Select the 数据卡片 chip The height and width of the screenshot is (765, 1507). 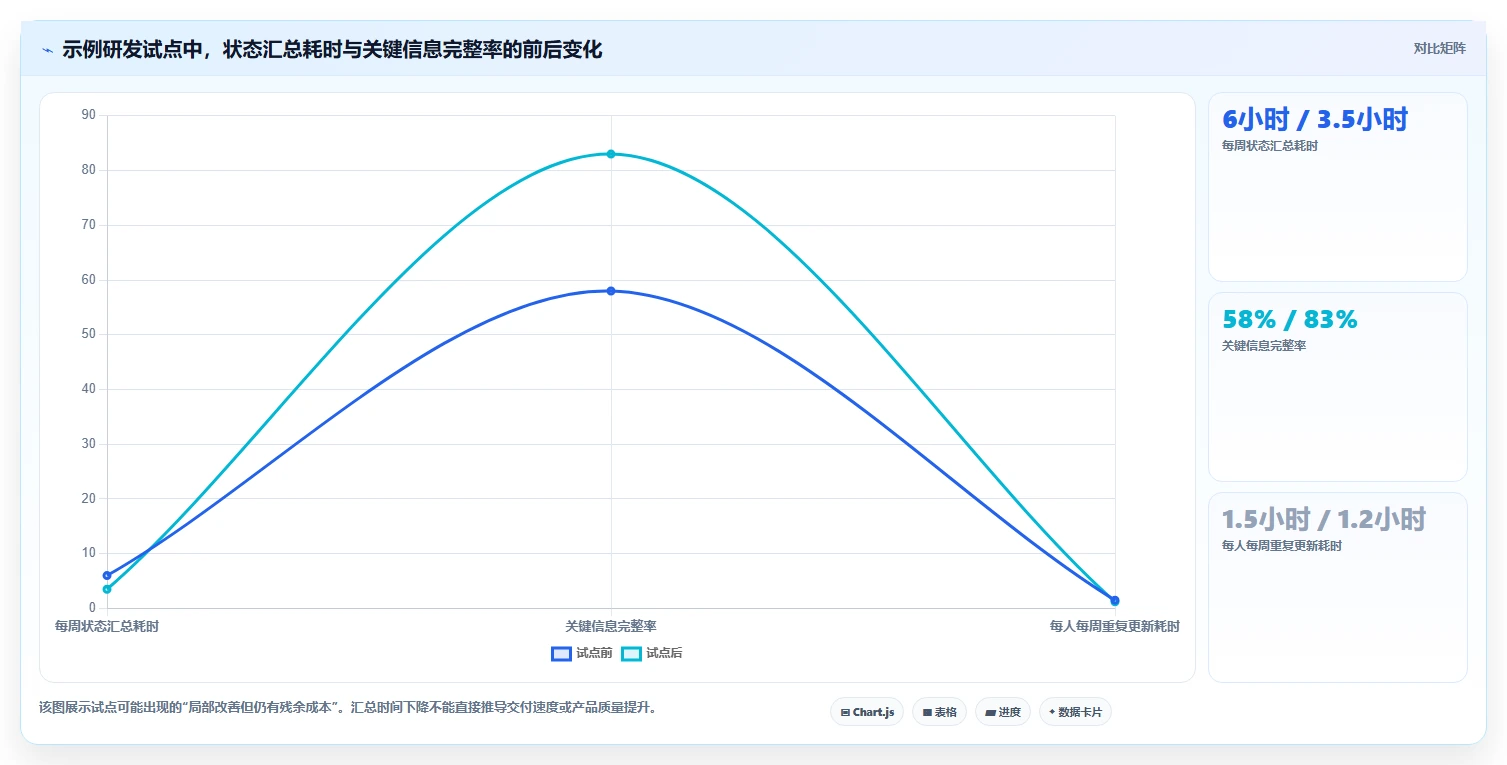pos(1075,712)
